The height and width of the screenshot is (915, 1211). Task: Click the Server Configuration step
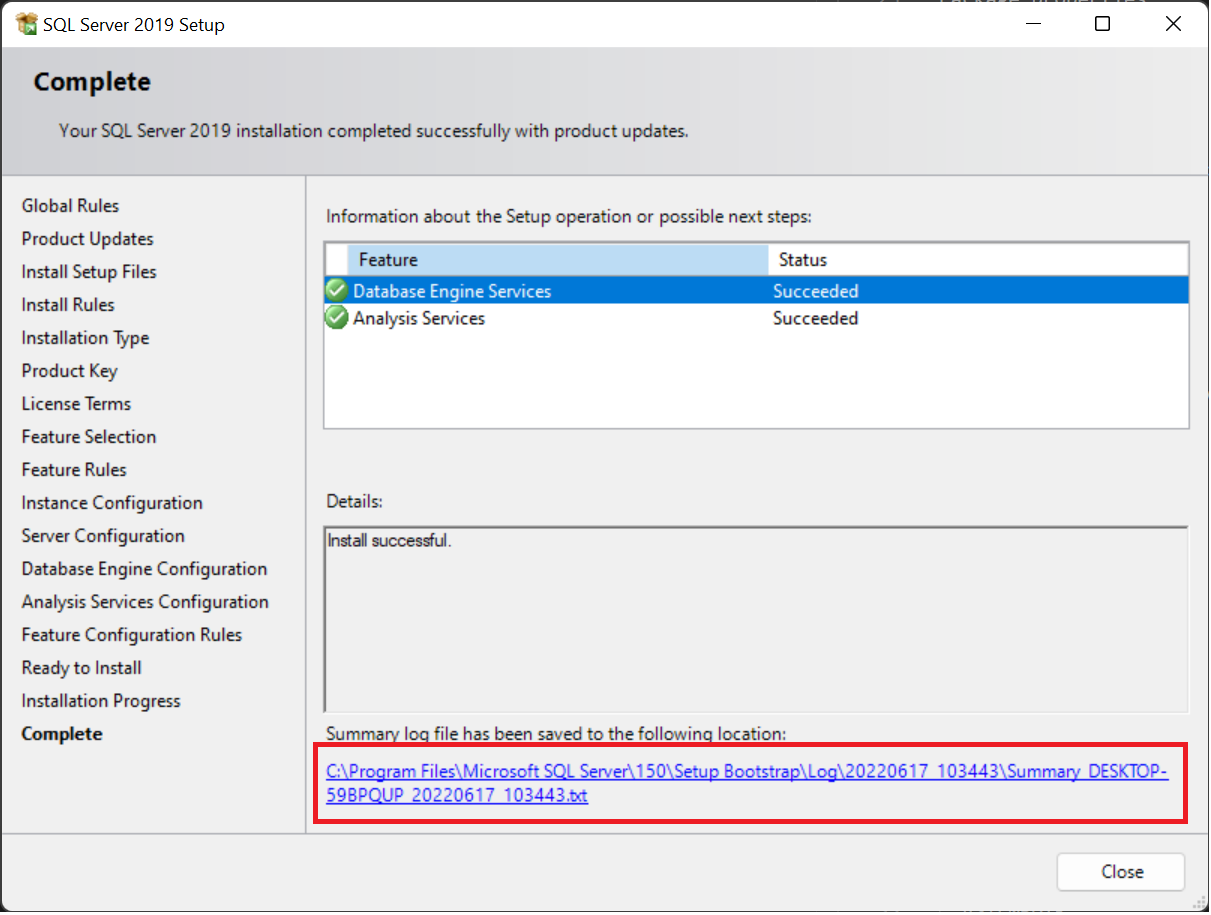(x=103, y=536)
